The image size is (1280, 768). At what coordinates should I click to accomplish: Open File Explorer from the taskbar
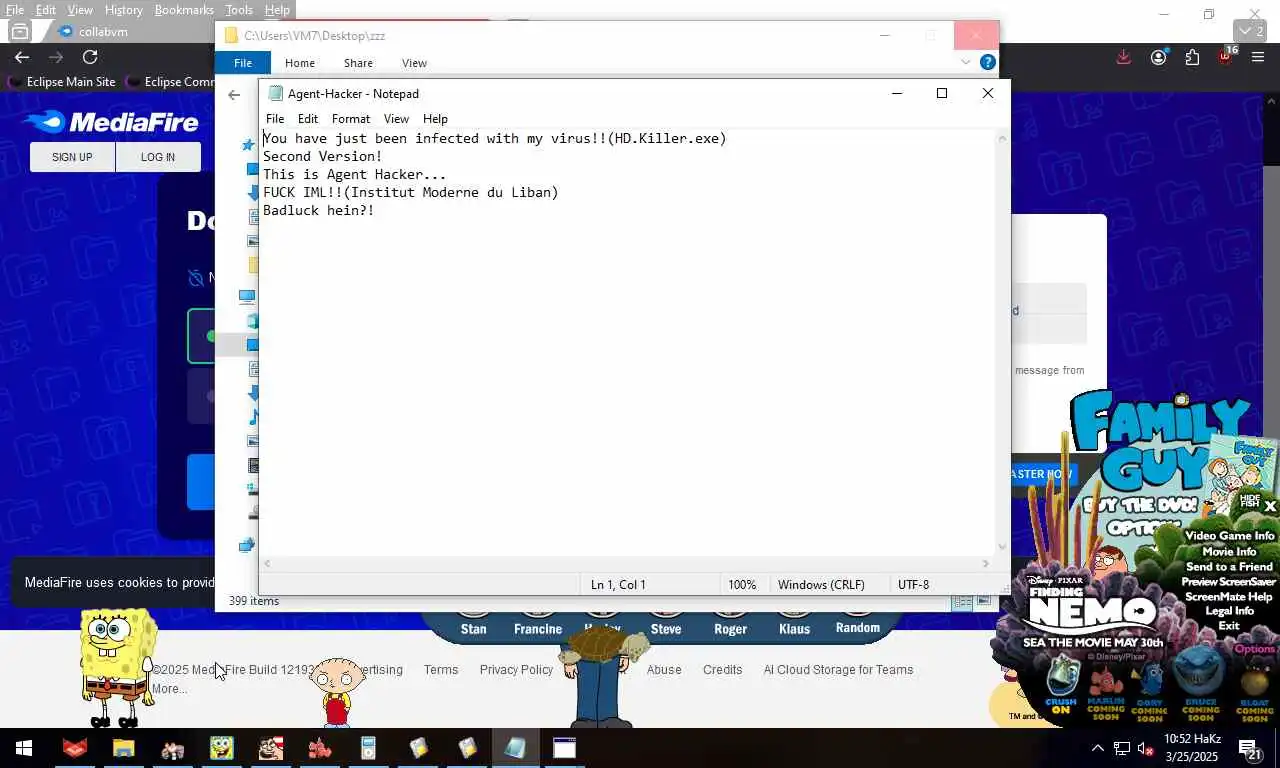coord(123,748)
